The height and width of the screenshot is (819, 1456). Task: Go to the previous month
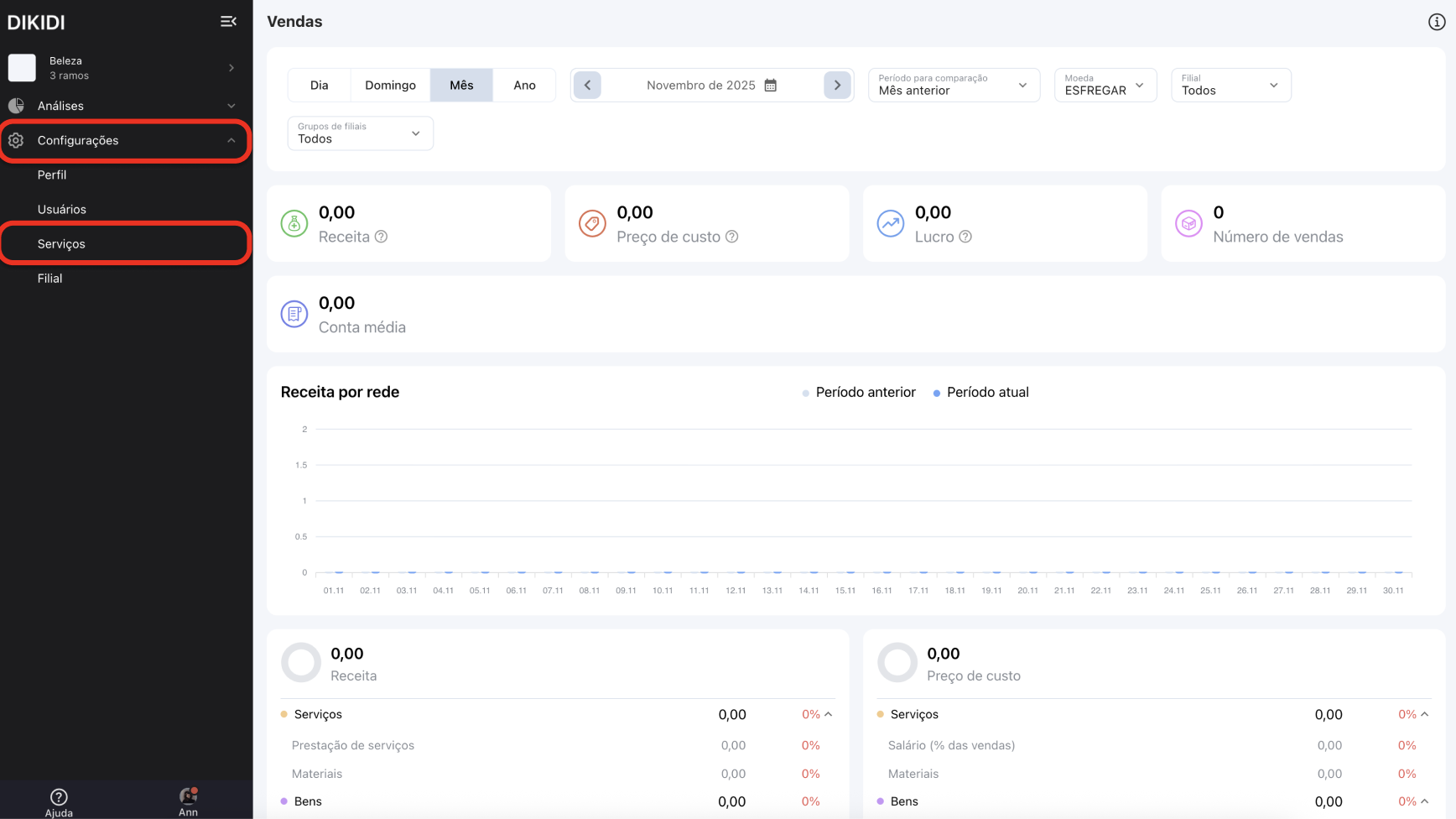tap(587, 86)
